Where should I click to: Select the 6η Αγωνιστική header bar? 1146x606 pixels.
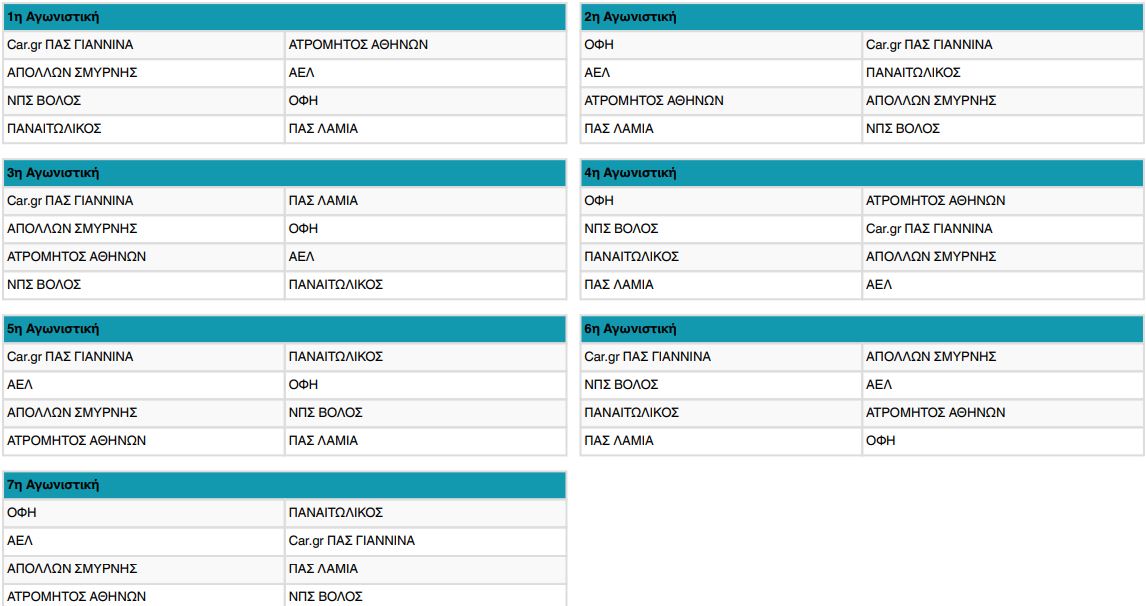[x=862, y=329]
